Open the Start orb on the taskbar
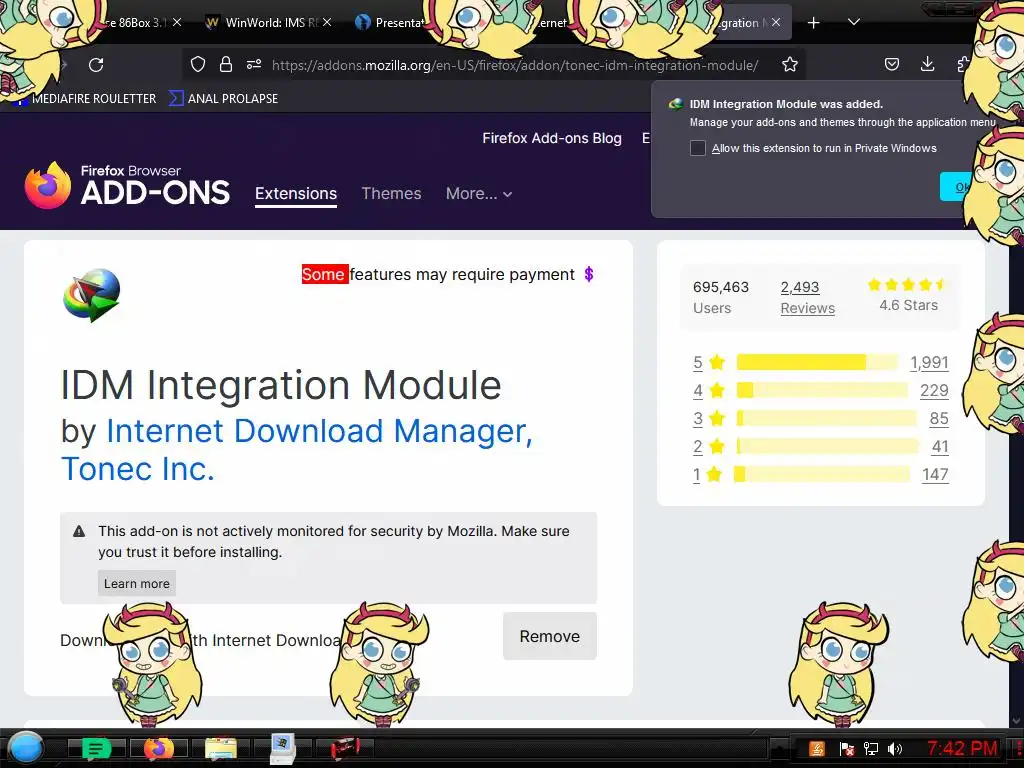Viewport: 1024px width, 768px height. 25,748
